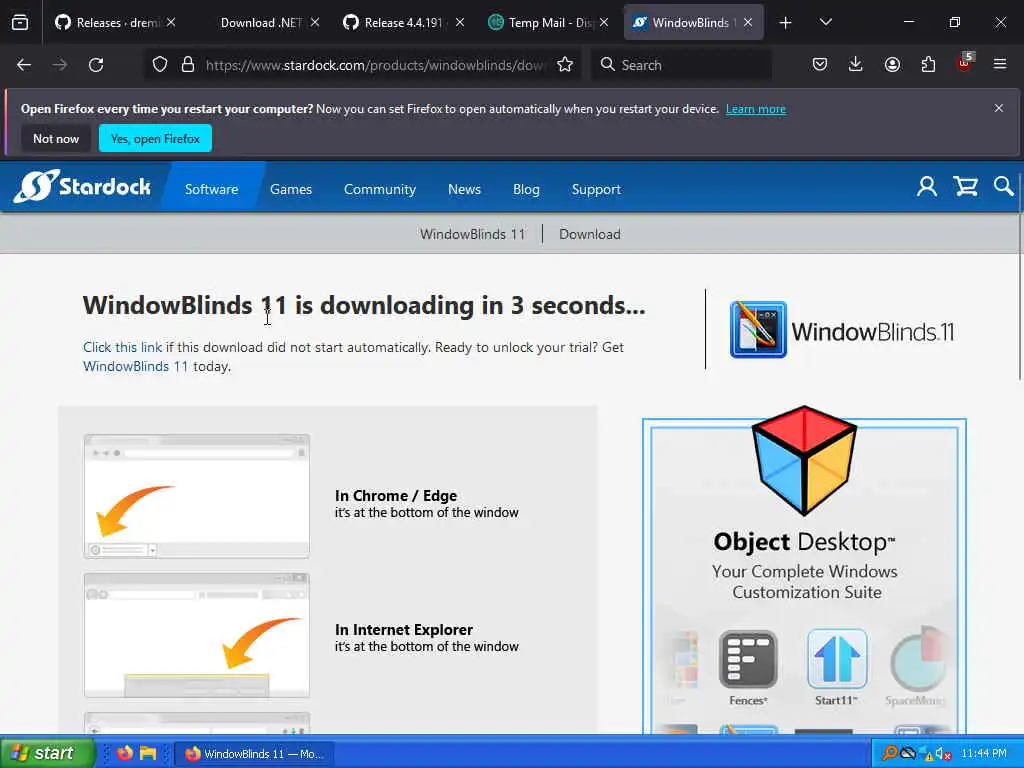This screenshot has width=1024, height=768.
Task: Click volume muted tray icon
Action: pos(943,754)
